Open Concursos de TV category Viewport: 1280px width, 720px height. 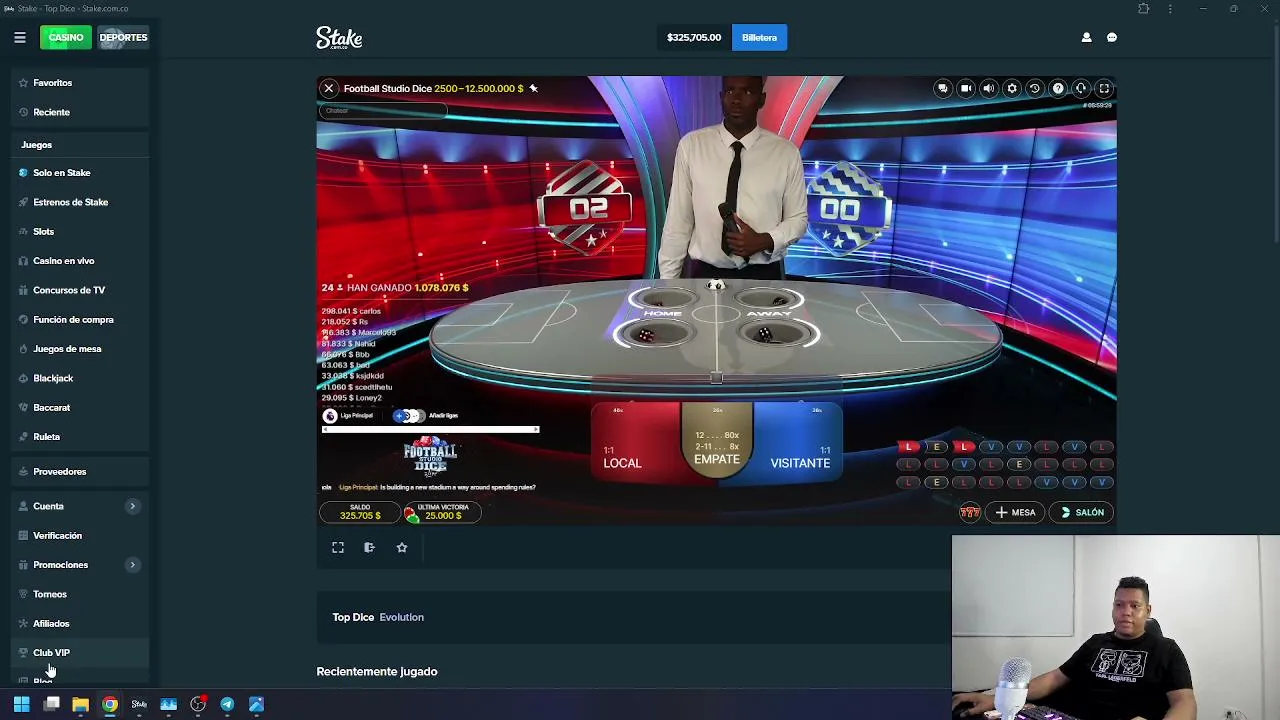click(81, 290)
